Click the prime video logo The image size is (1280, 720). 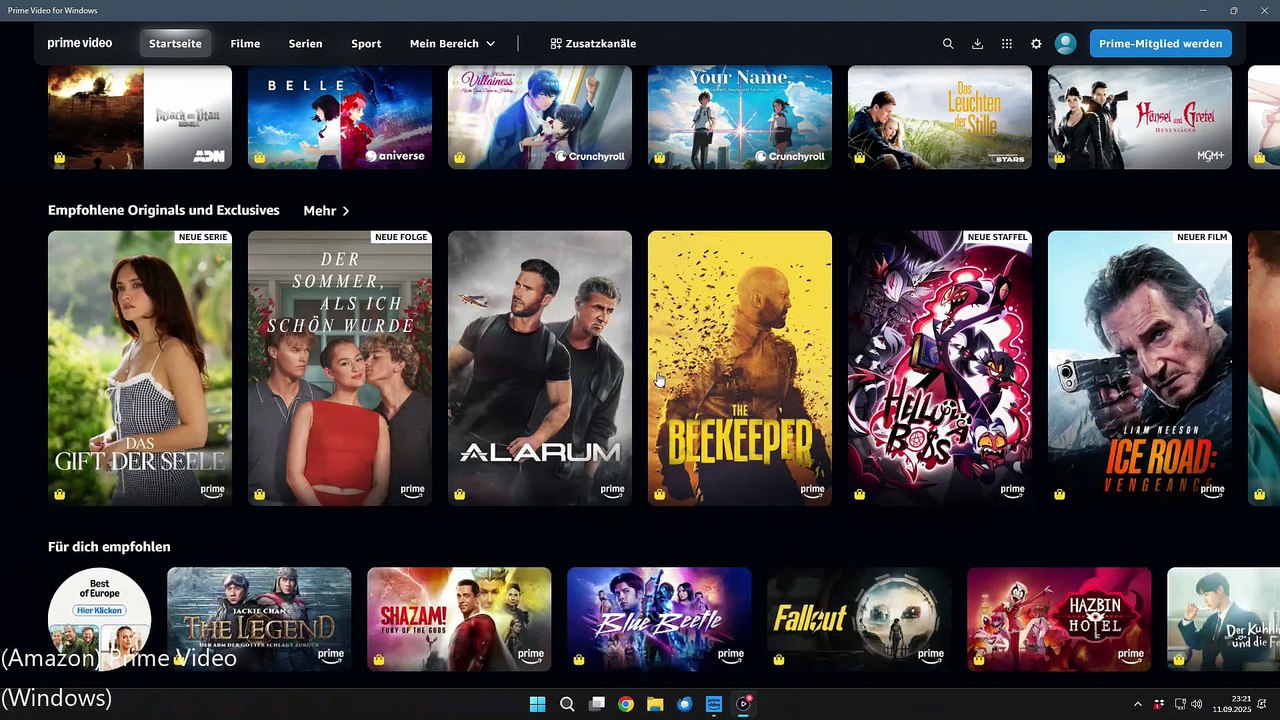coord(80,43)
